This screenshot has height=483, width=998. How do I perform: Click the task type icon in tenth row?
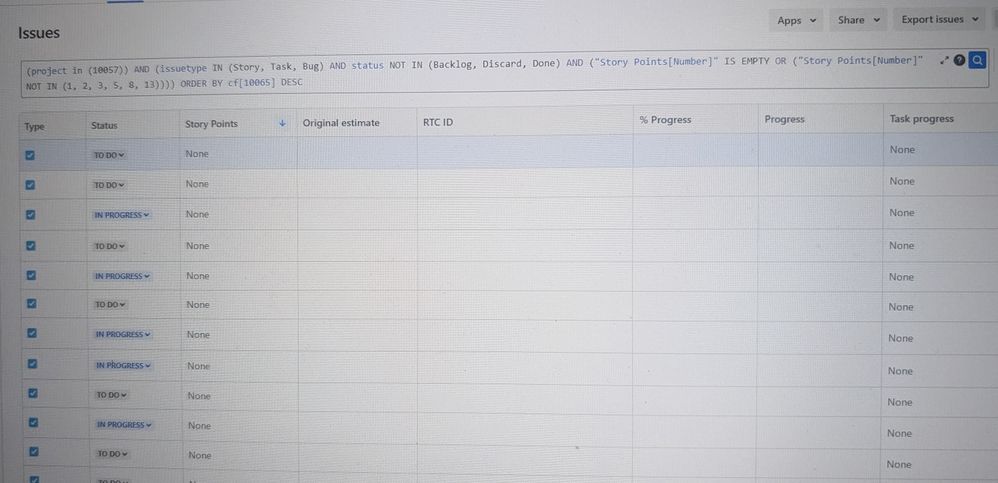(x=34, y=423)
